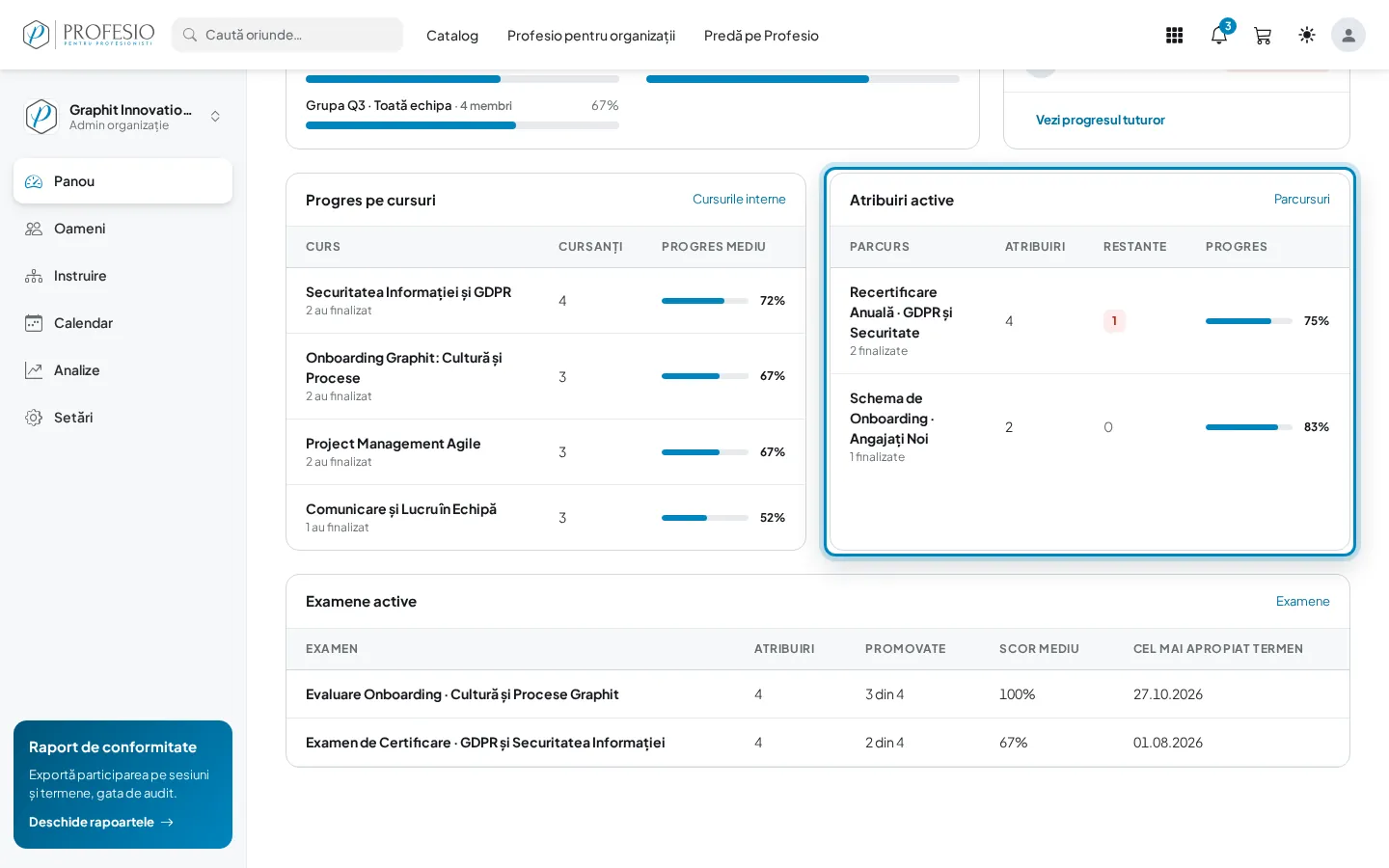
Task: Open the Catalog menu
Action: [452, 36]
